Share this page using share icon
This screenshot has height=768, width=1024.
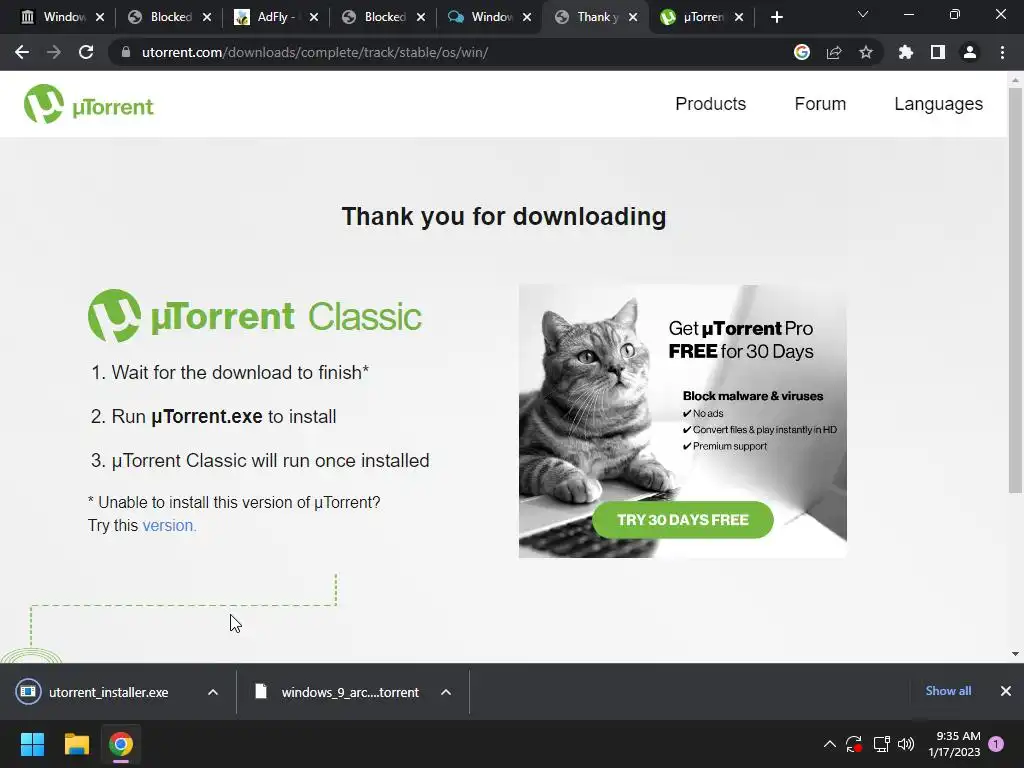coord(834,52)
